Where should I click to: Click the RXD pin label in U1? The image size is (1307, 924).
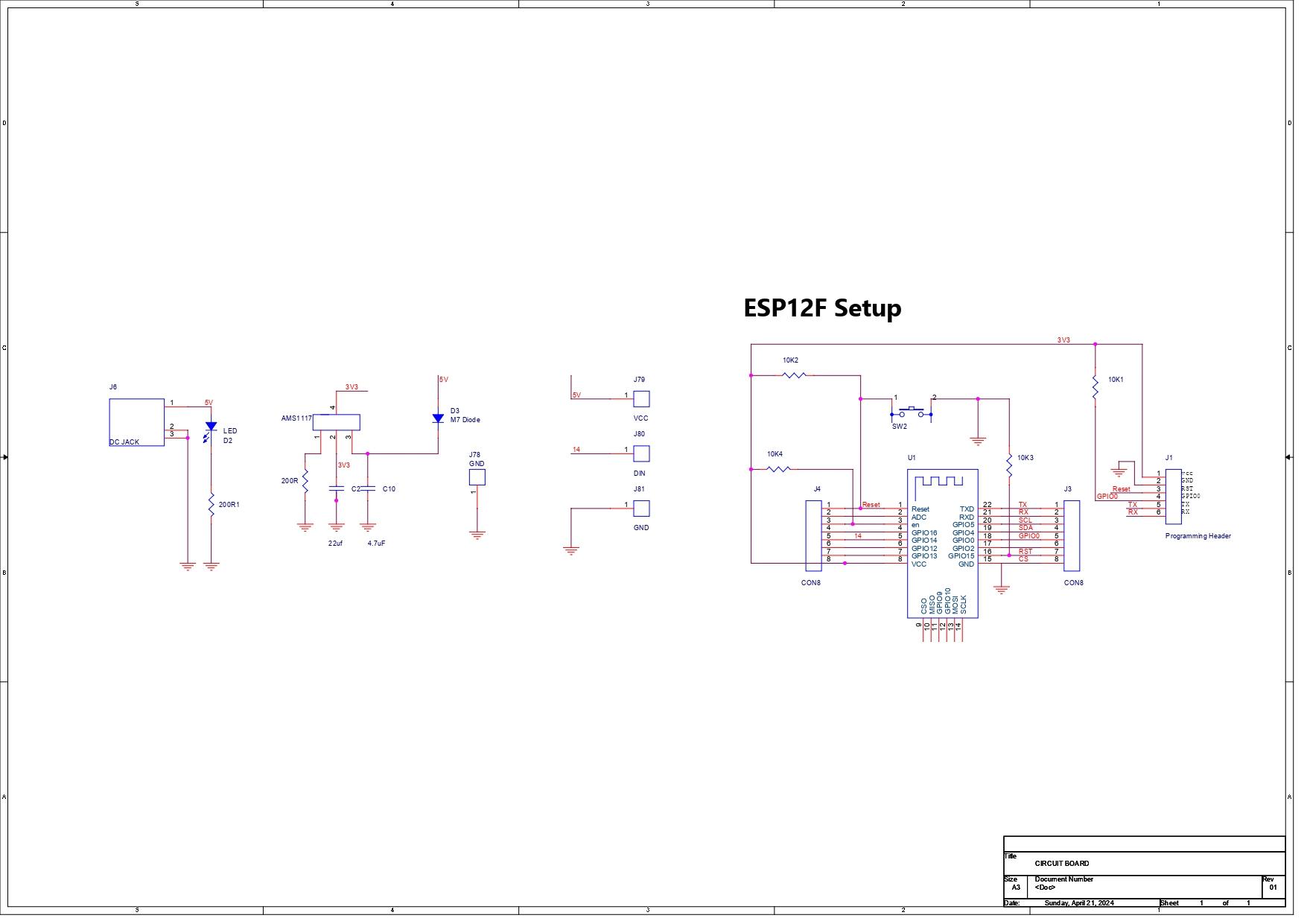pos(967,517)
